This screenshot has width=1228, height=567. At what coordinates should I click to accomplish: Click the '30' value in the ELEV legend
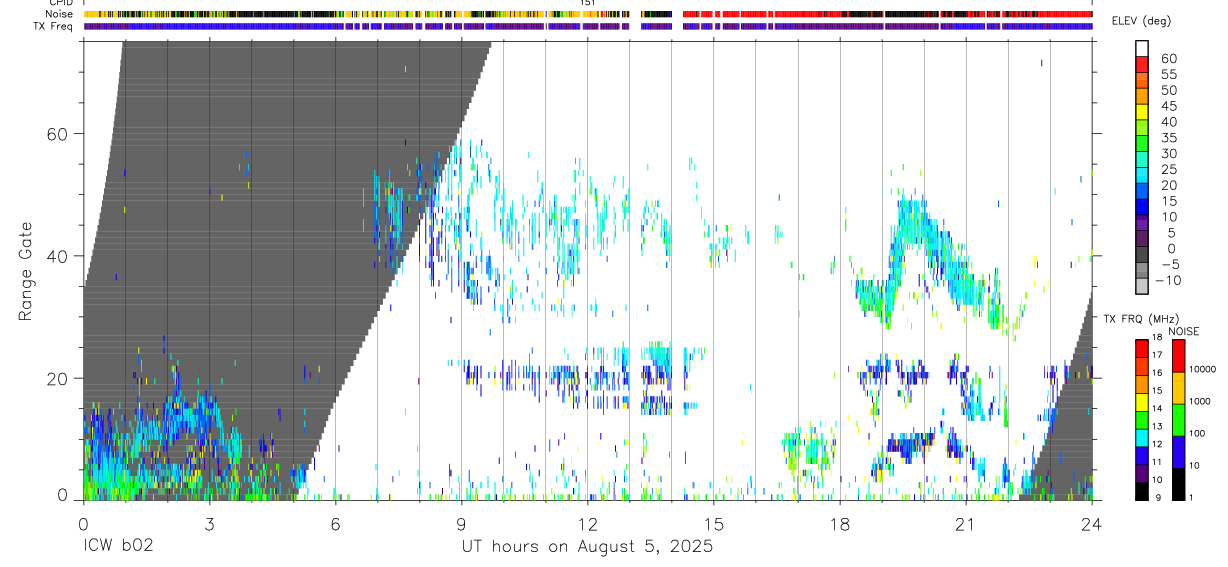pyautogui.click(x=1168, y=154)
